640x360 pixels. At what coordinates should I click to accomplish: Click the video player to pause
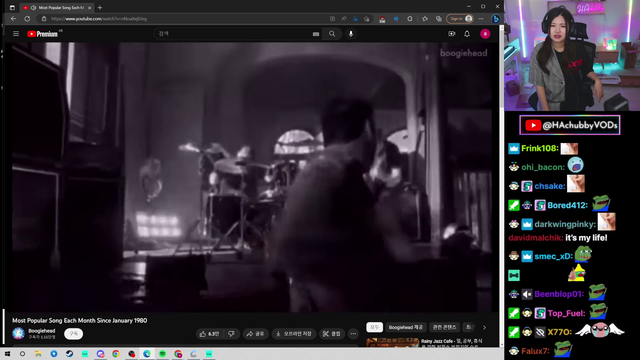[x=251, y=177]
